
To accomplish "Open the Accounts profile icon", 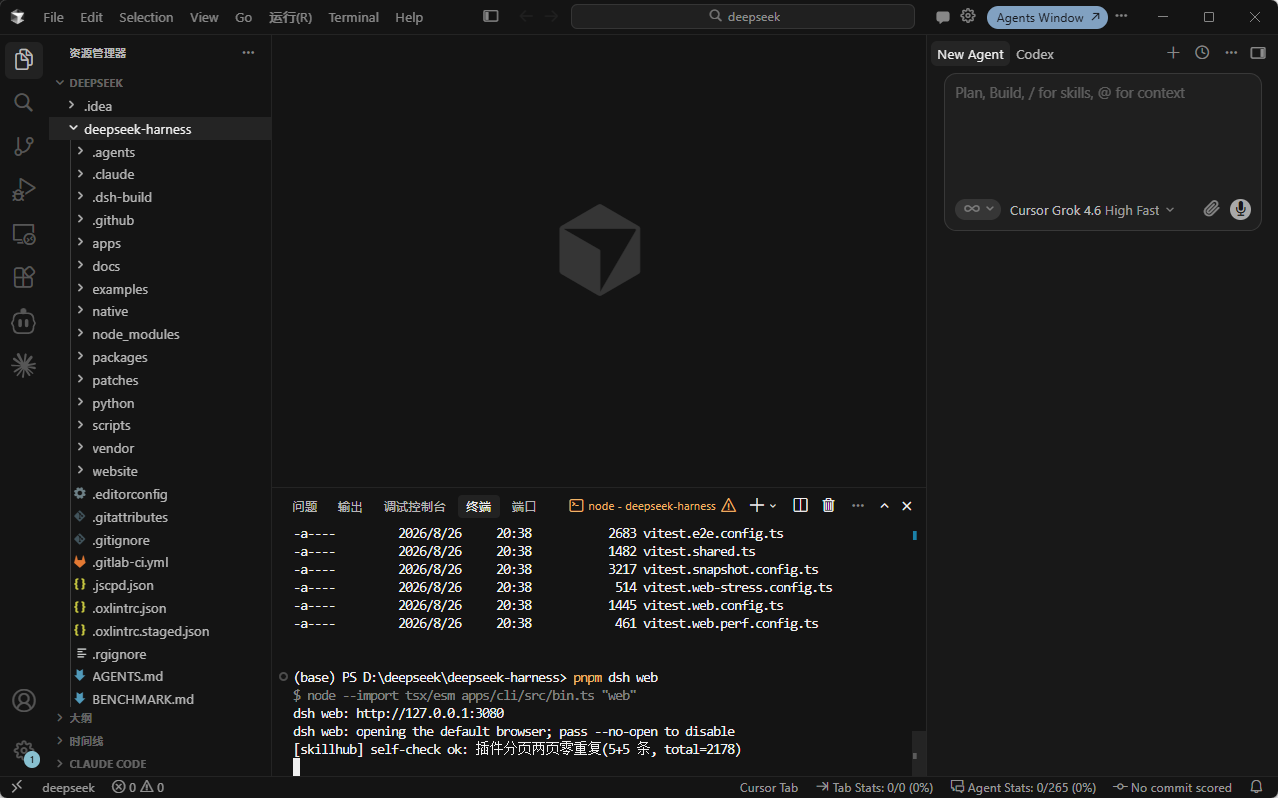I will click(24, 700).
